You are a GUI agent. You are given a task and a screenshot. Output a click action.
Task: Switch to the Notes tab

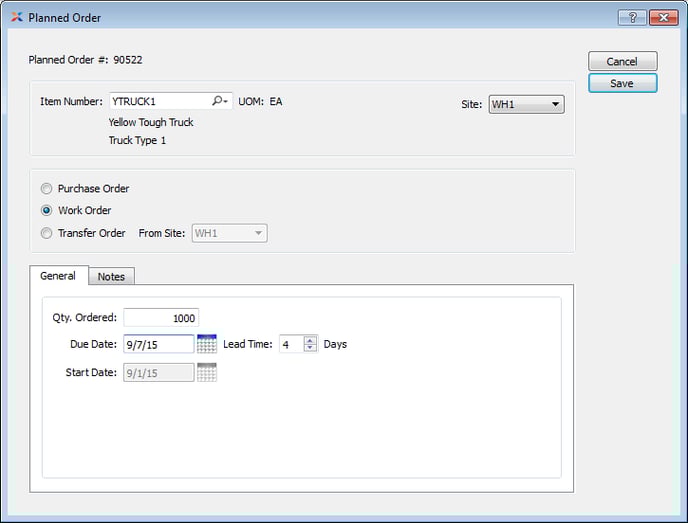(x=111, y=277)
